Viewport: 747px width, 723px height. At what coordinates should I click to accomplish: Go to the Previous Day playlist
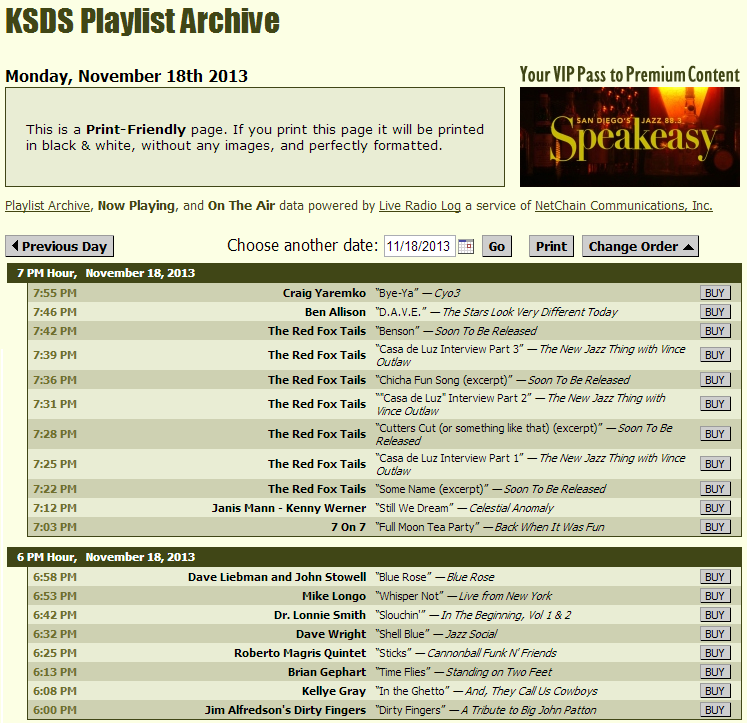[60, 246]
